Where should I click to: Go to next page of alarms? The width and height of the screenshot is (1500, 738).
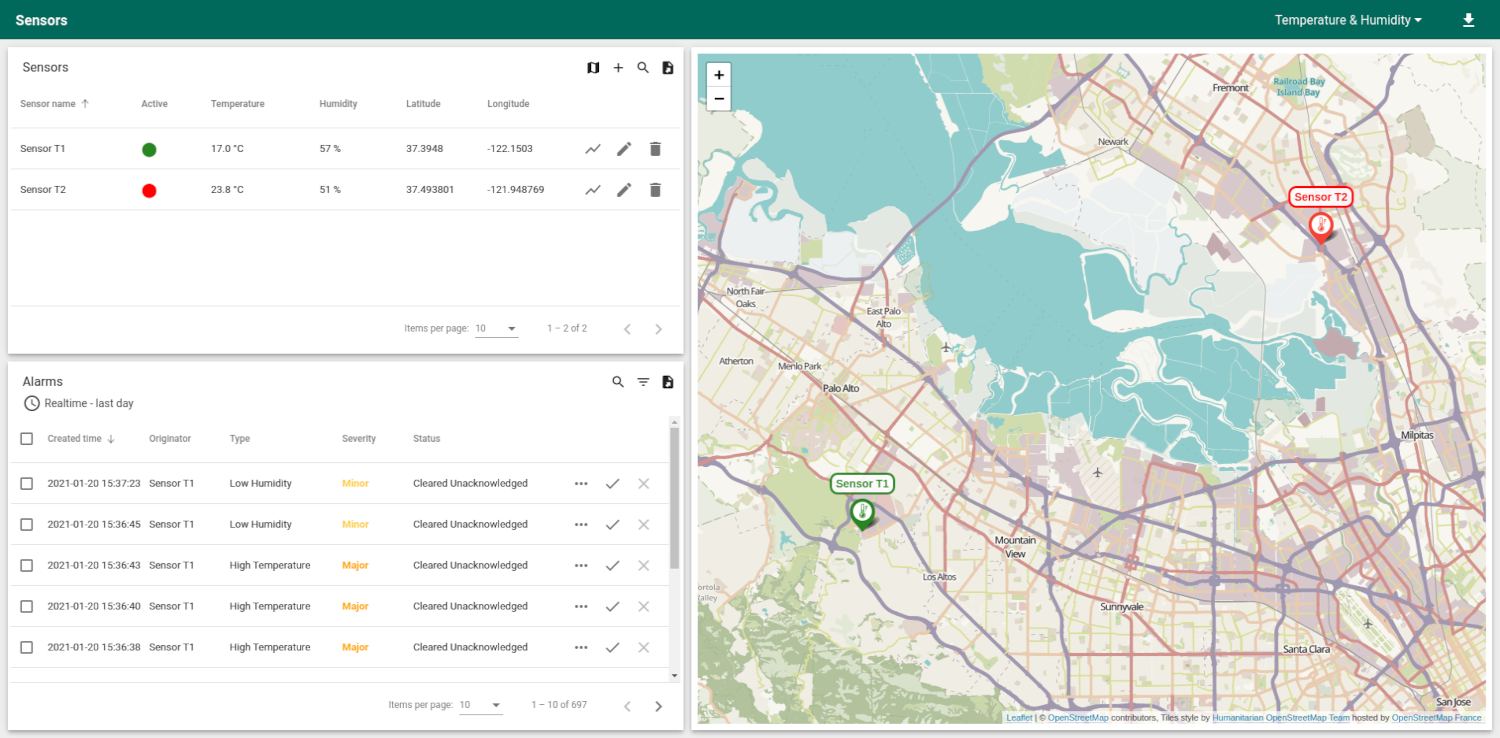point(658,705)
